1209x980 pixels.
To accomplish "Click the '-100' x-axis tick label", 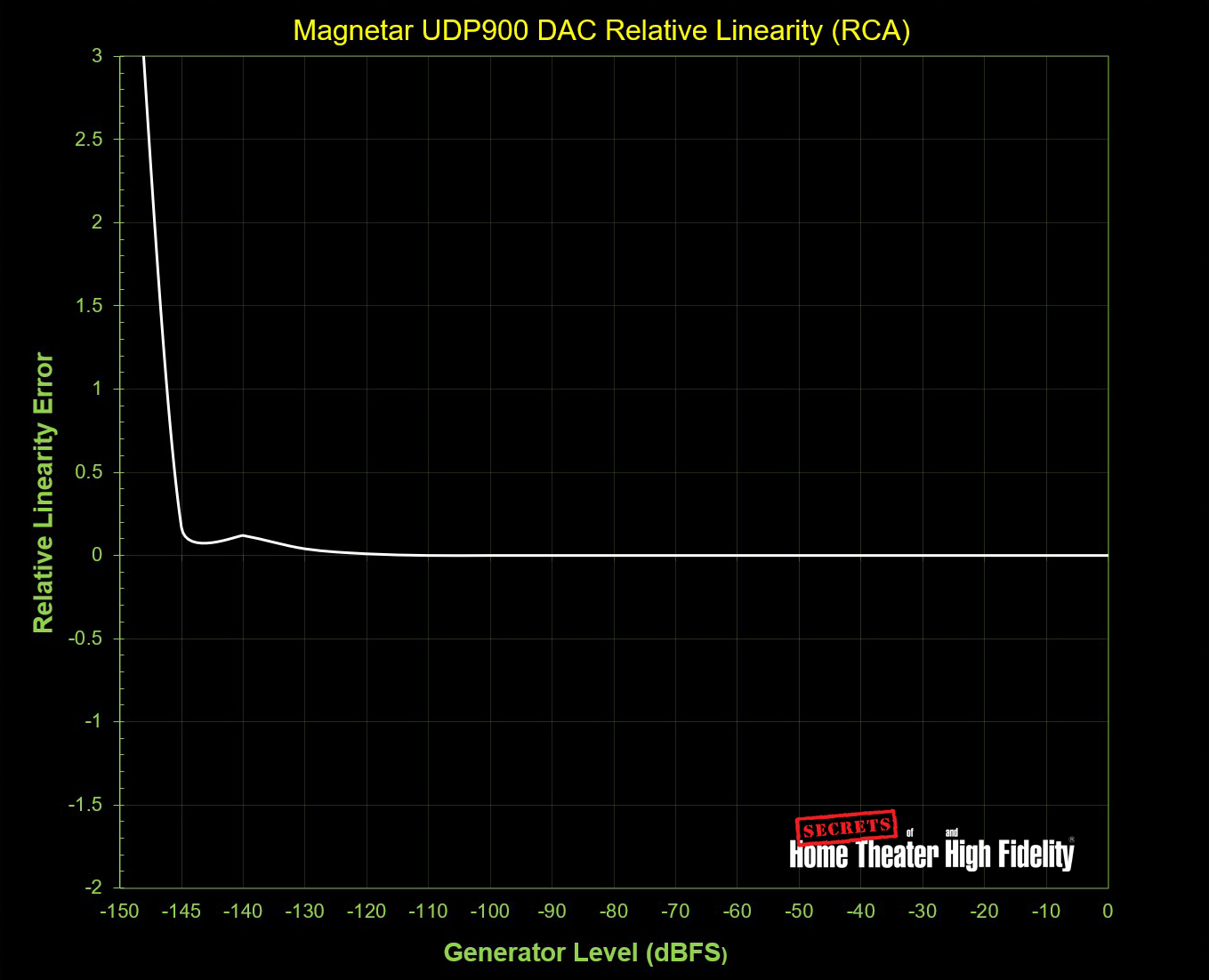I will tap(489, 911).
